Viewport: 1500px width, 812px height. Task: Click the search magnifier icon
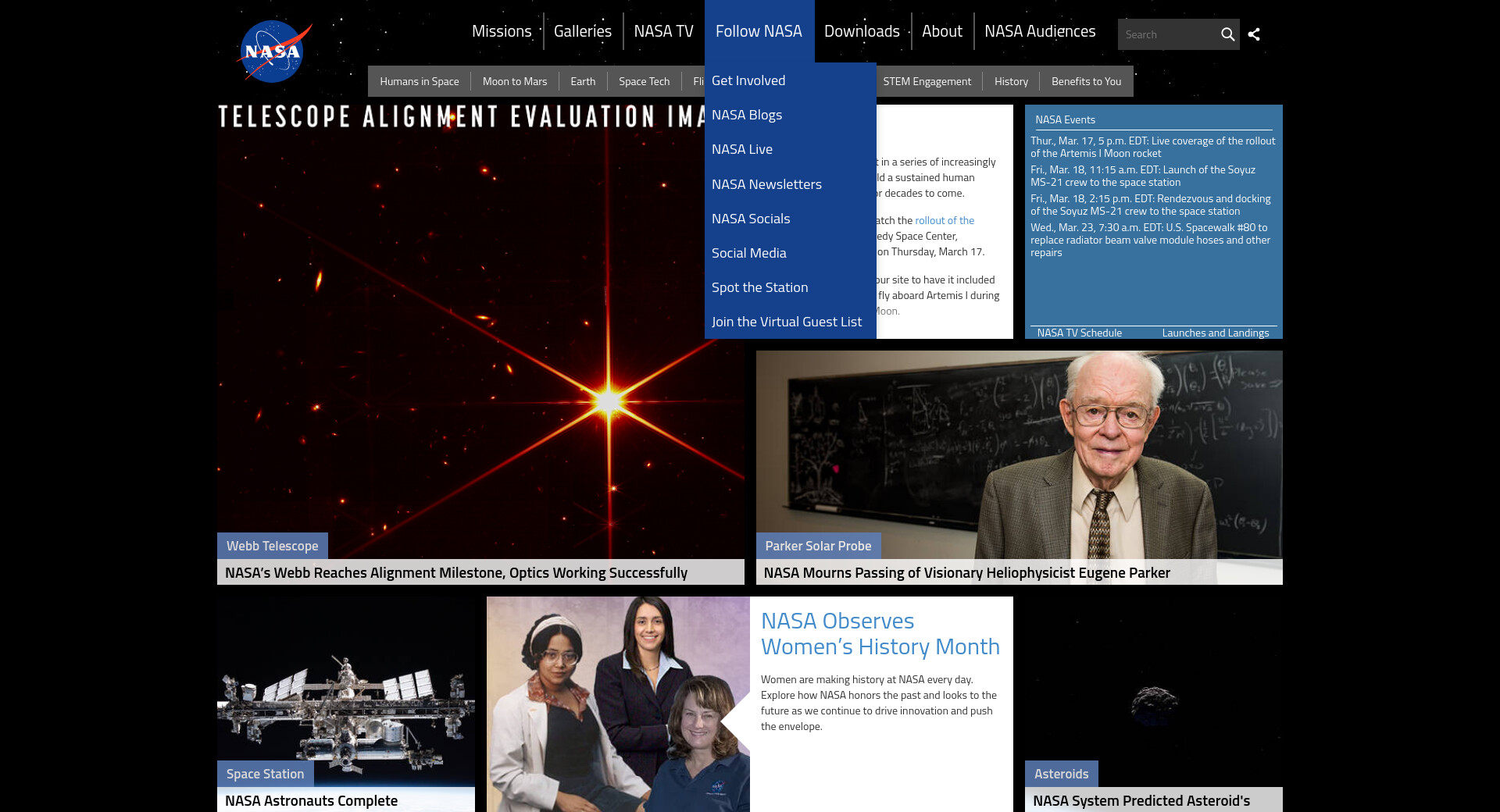click(x=1227, y=34)
